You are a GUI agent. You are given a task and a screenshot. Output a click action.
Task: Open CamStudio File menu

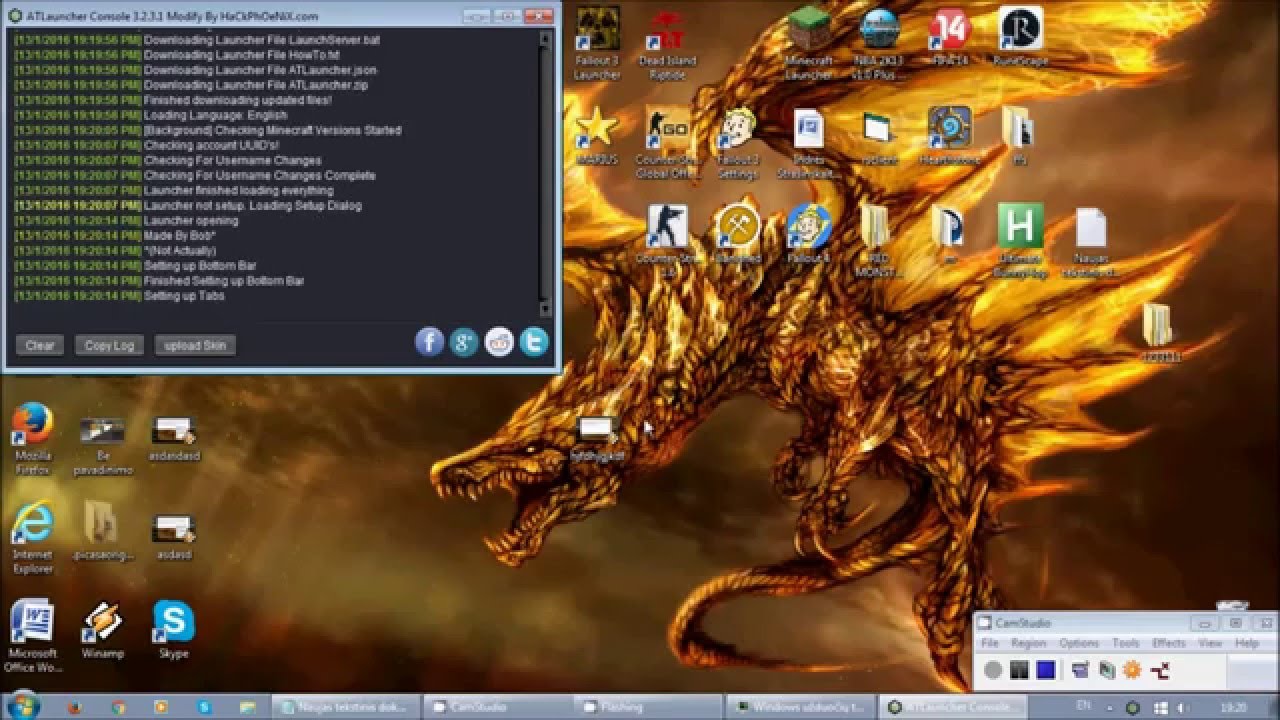point(990,643)
